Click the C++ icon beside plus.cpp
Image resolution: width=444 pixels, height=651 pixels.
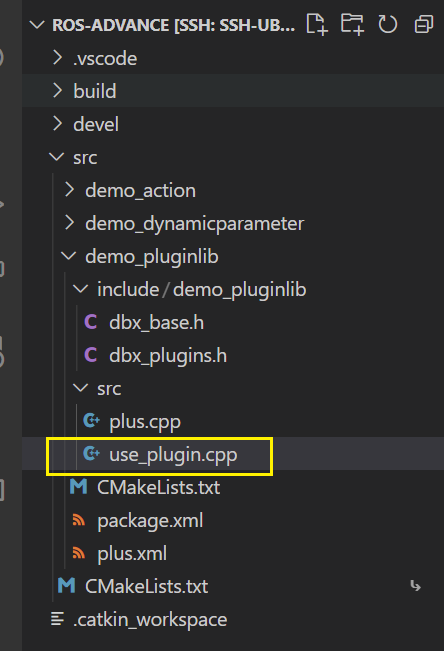tap(91, 421)
